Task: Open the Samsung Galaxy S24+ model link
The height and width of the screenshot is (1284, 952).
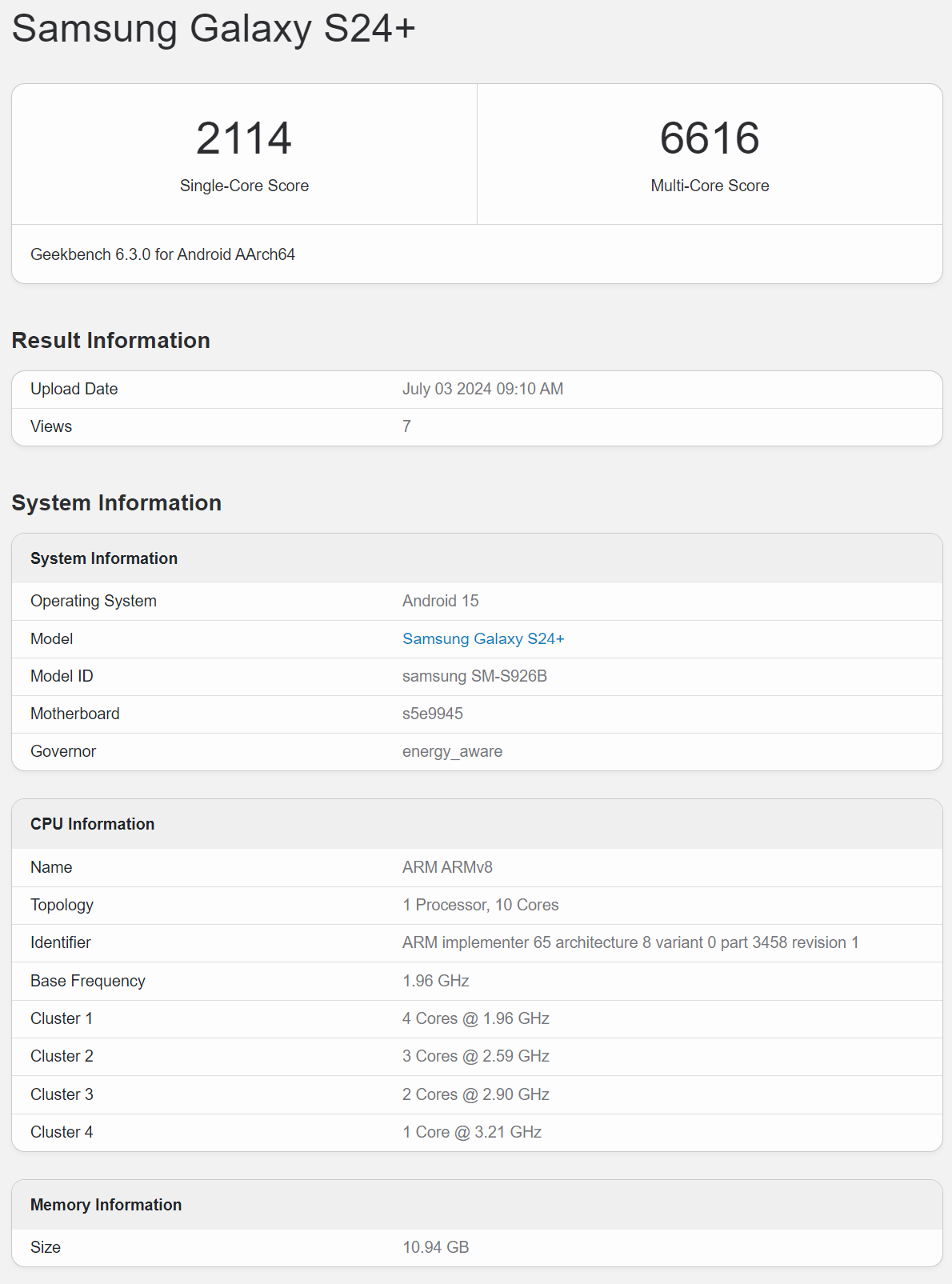Action: [x=483, y=638]
